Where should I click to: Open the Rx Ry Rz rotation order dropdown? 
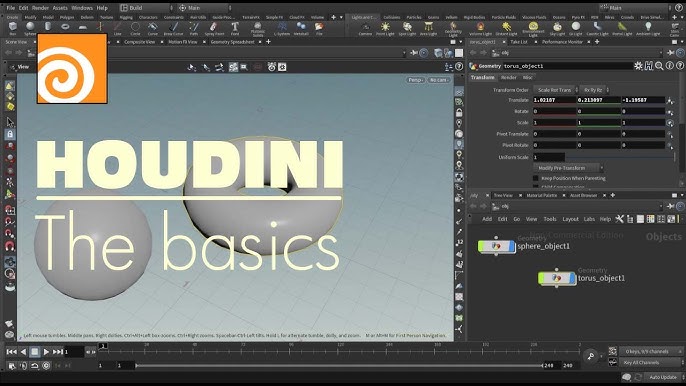coord(595,90)
